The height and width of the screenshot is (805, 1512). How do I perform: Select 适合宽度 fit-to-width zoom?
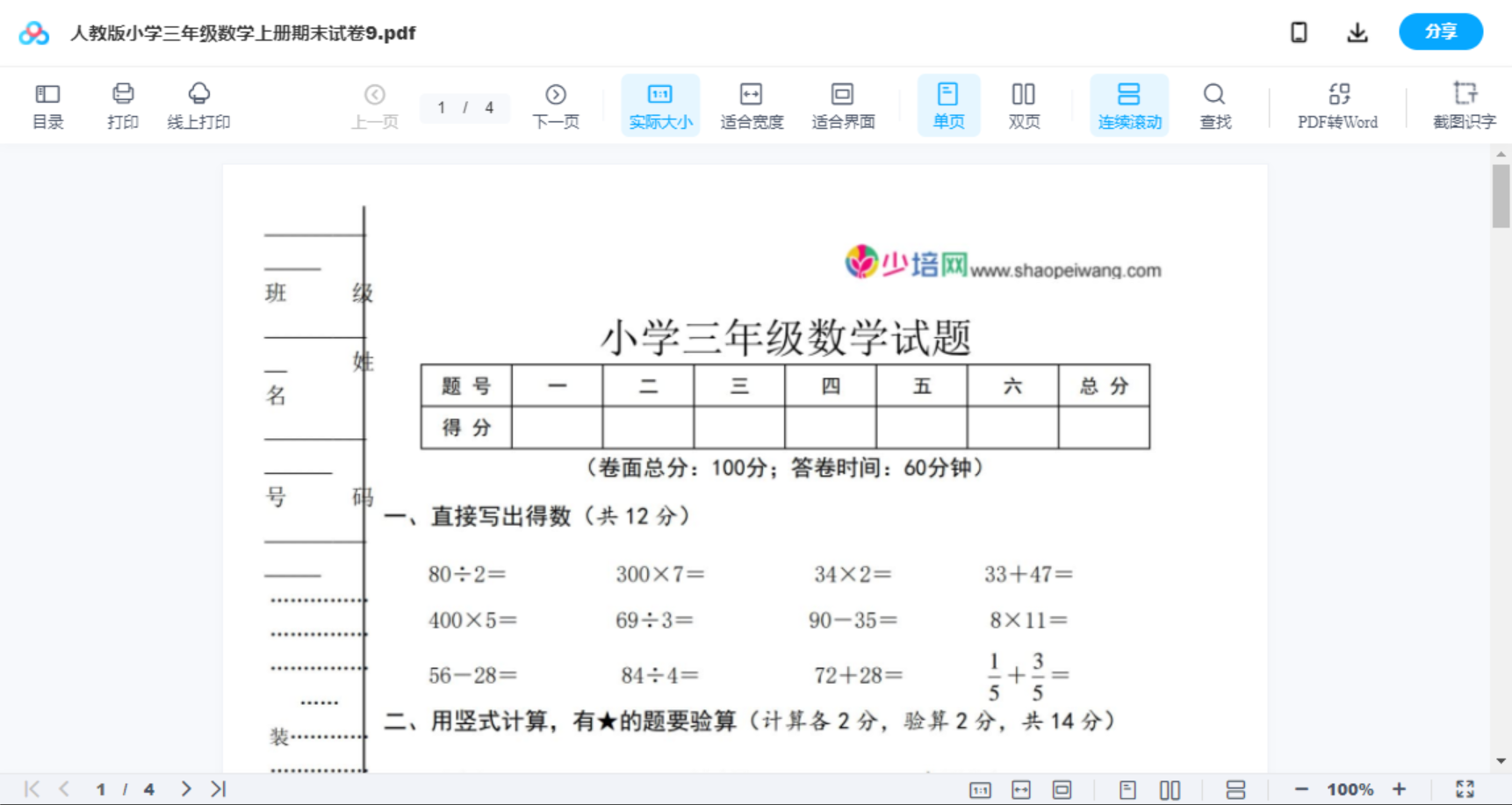pos(752,104)
